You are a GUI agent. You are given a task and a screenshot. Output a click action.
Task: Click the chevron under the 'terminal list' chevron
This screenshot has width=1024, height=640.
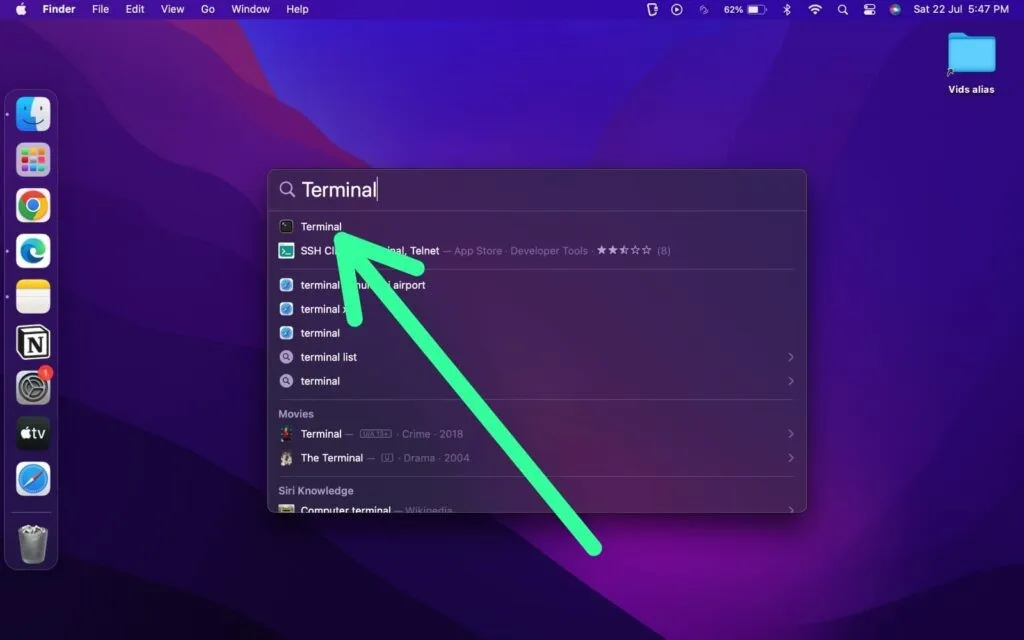[x=790, y=381]
